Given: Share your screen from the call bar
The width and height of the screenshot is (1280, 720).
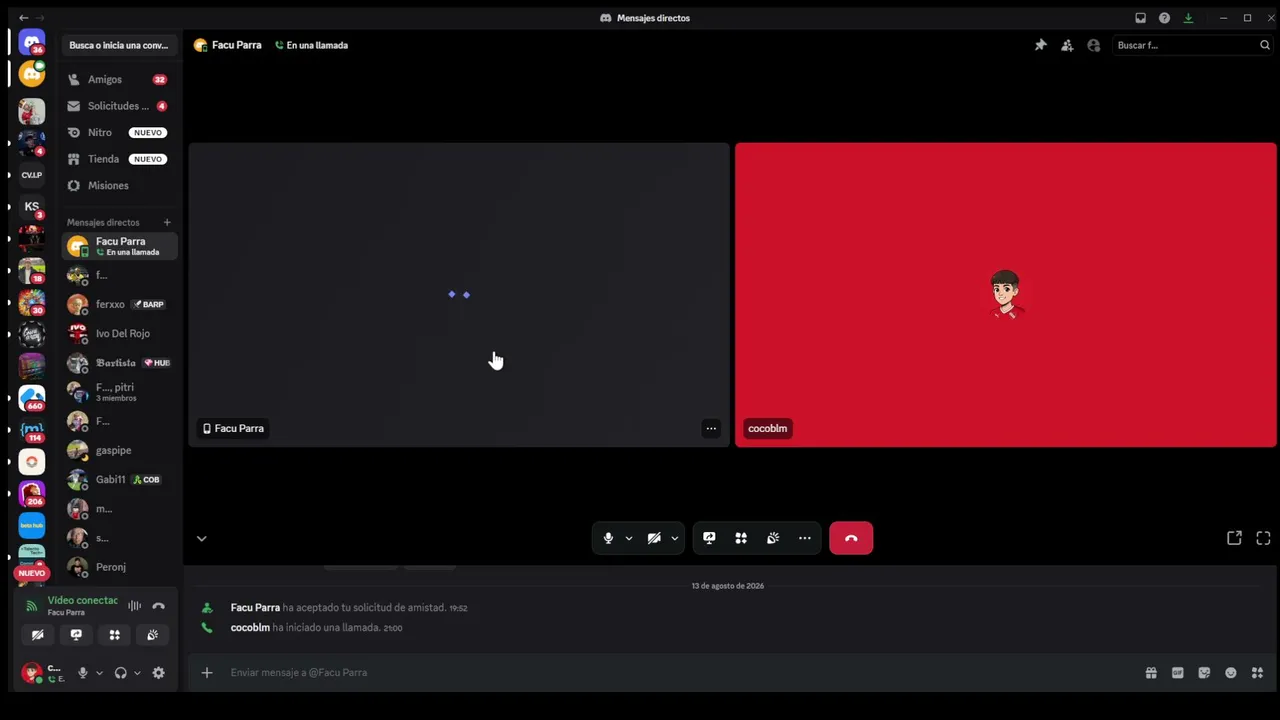Looking at the screenshot, I should pos(709,538).
